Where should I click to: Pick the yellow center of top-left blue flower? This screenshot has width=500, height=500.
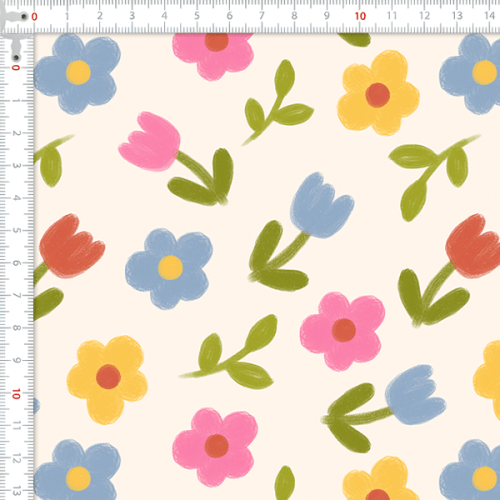click(x=78, y=72)
